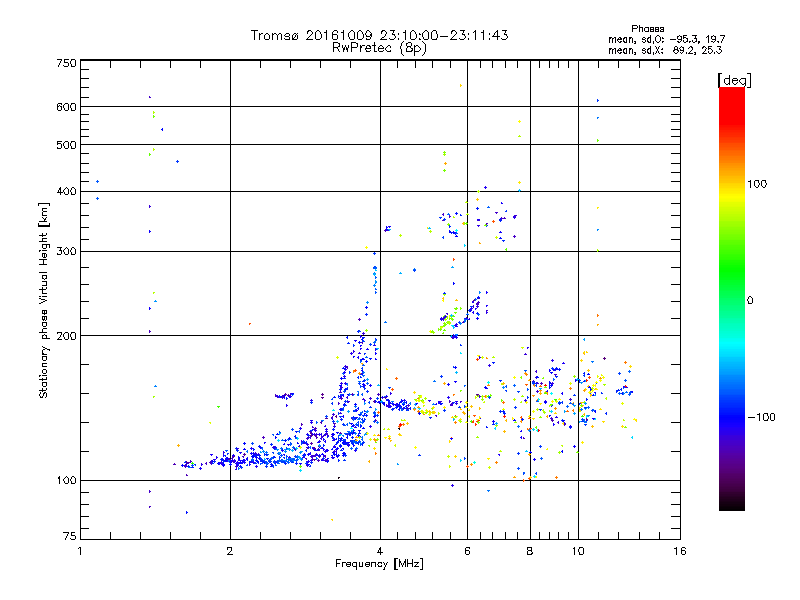Click the x-axis tick label "10"
The image size is (800, 600).
(578, 551)
